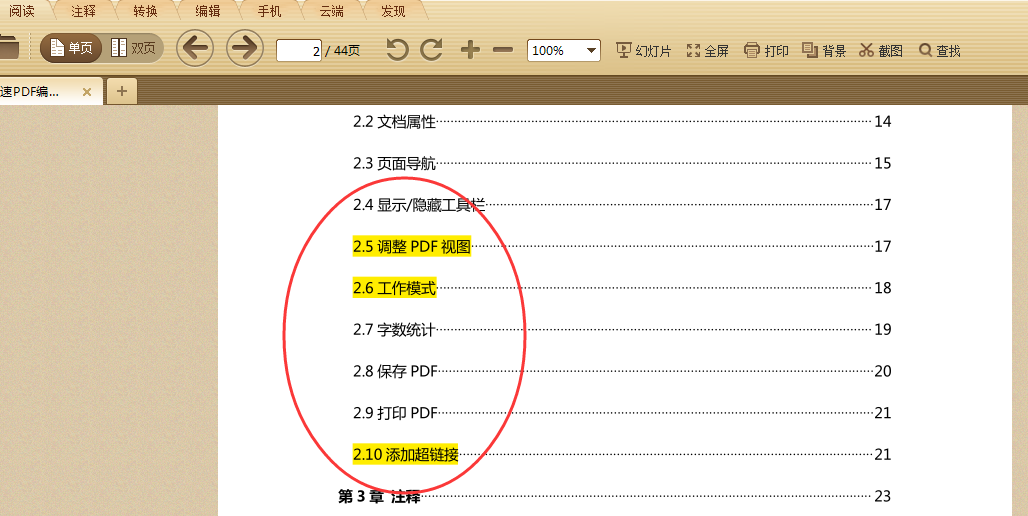The image size is (1028, 516).
Task: Open the 发现 tab
Action: pos(393,11)
